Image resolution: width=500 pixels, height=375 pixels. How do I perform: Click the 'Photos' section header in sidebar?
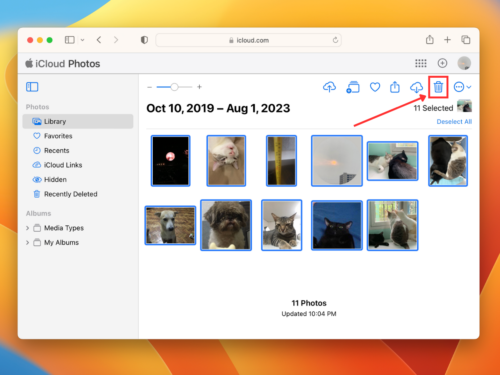(37, 107)
